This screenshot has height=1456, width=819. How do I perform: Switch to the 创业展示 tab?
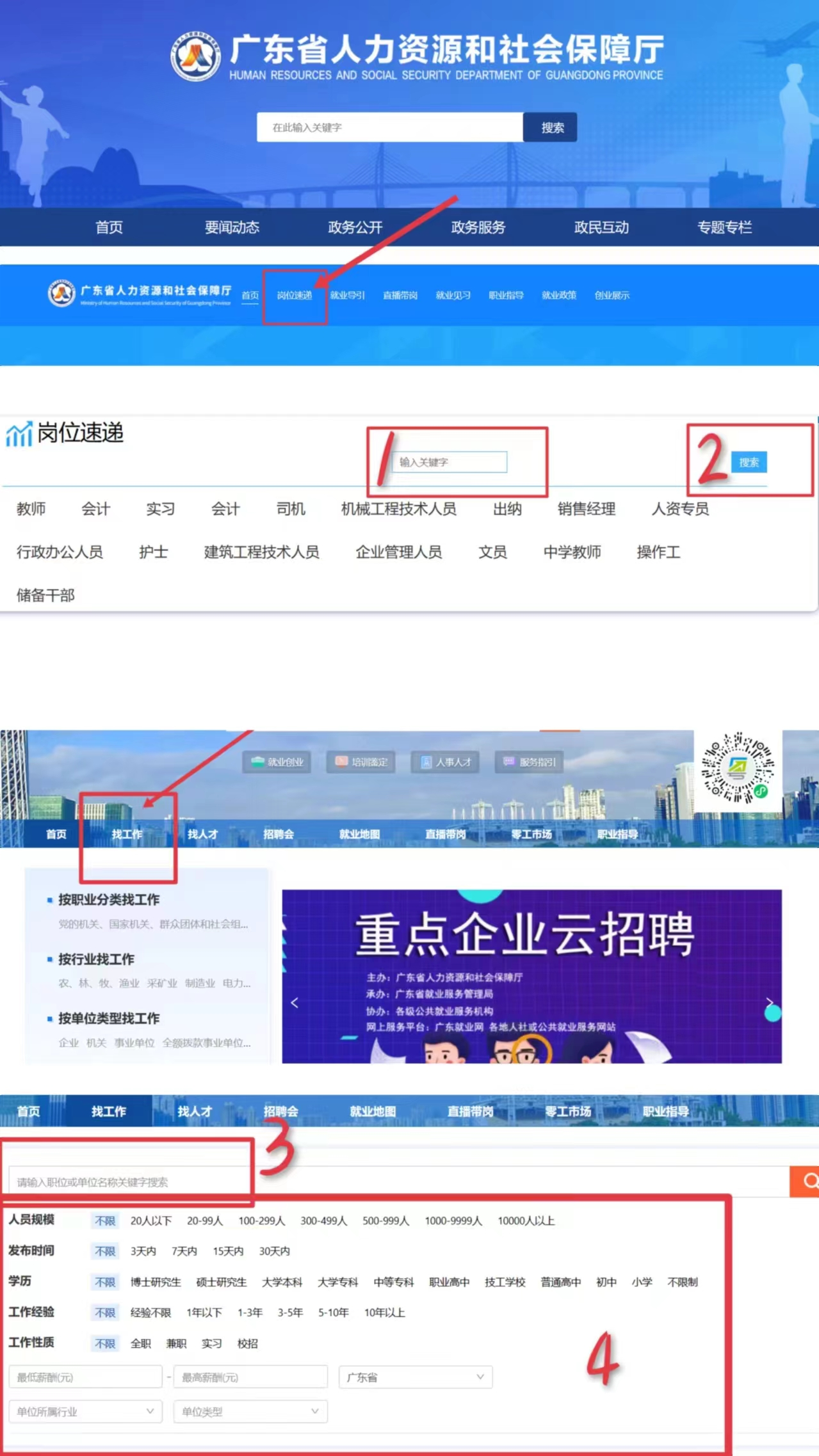[612, 295]
